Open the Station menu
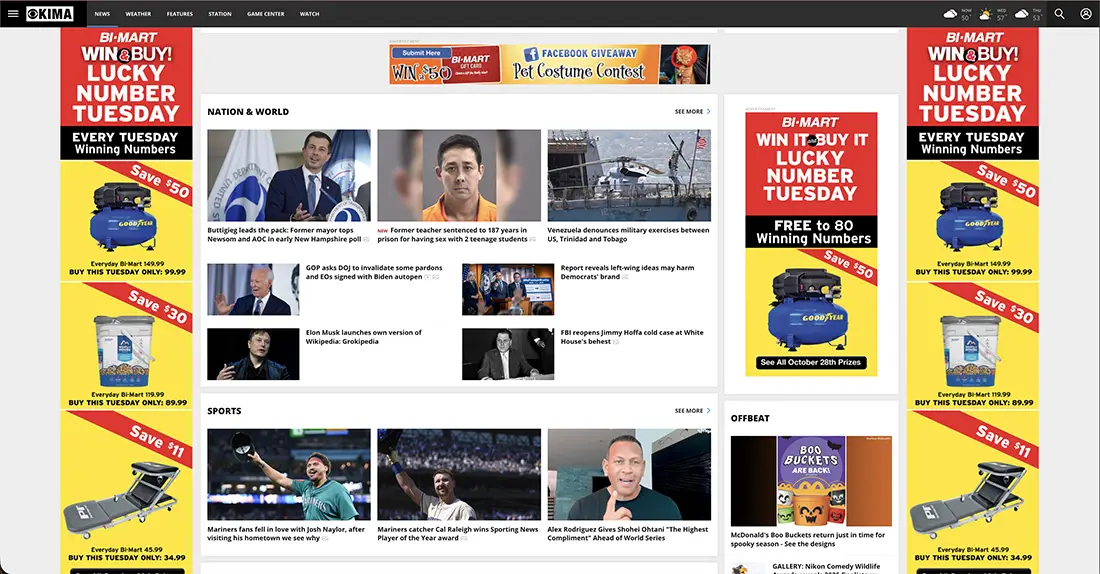The width and height of the screenshot is (1100, 574). [220, 13]
